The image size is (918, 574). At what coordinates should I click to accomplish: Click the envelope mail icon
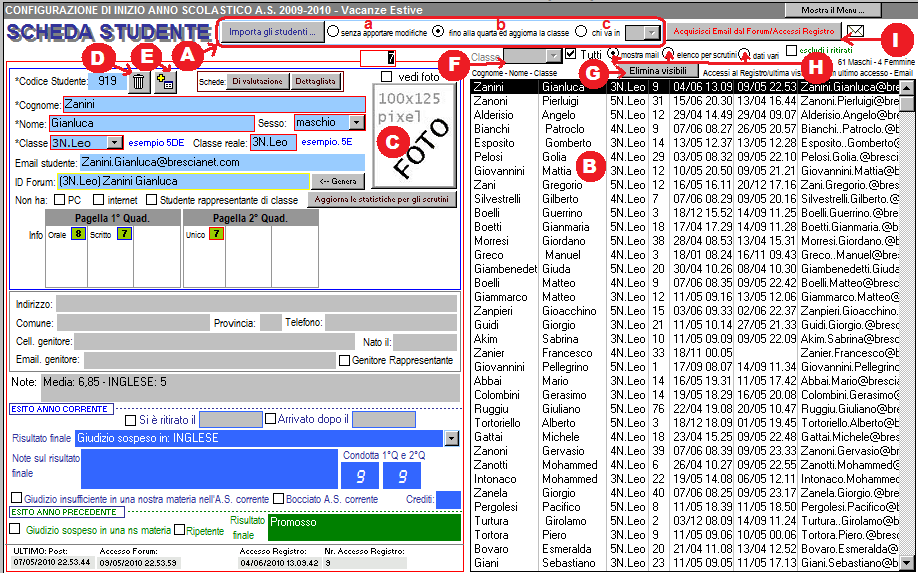tap(855, 31)
